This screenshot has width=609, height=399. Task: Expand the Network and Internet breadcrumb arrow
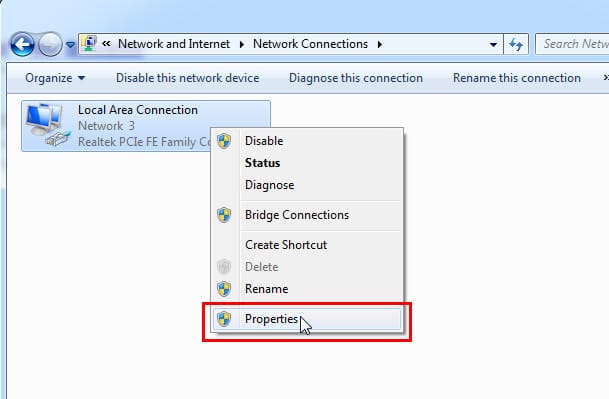(242, 44)
